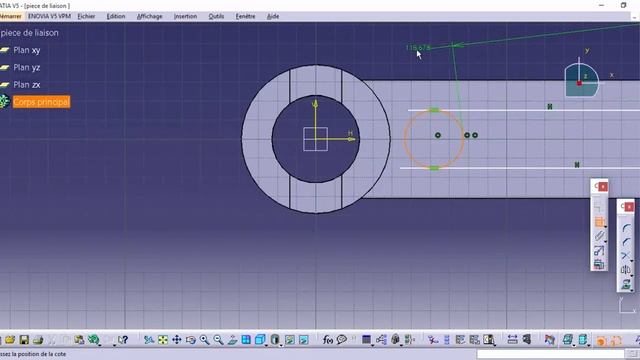Expand the Profile tool flyout arrow
Image resolution: width=640 pixels, height=360 pixels.
point(606,227)
